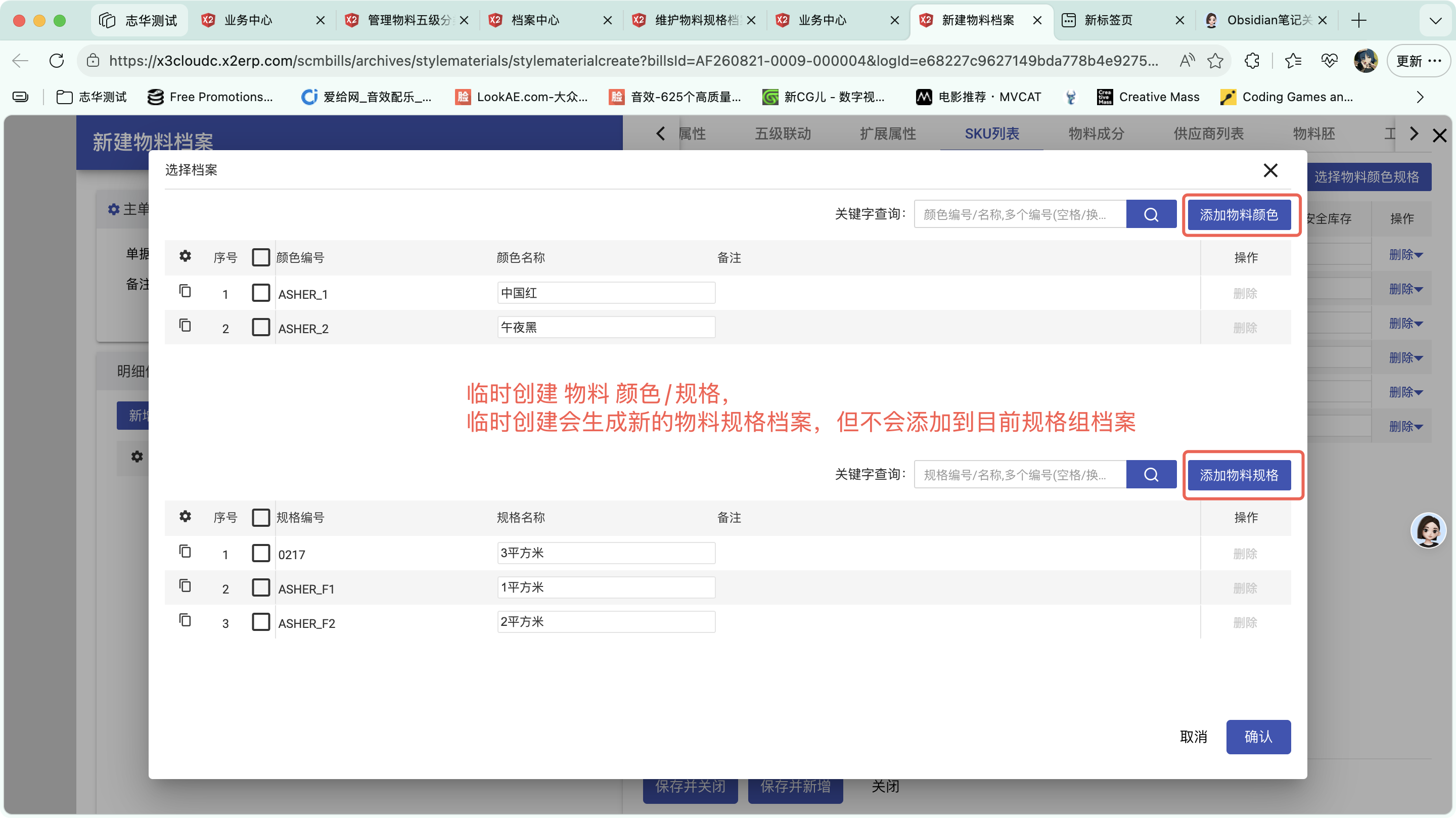Select all colors header checkbox

coord(260,257)
